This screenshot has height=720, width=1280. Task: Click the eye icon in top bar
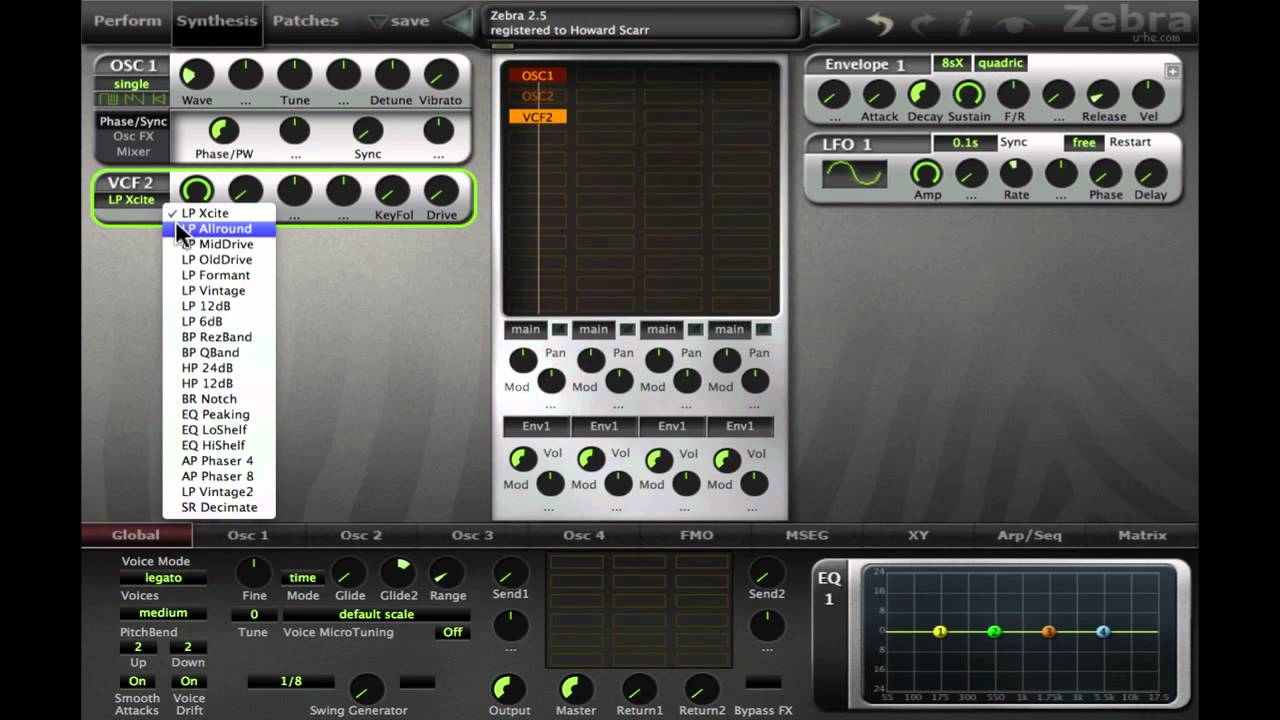coord(1013,23)
